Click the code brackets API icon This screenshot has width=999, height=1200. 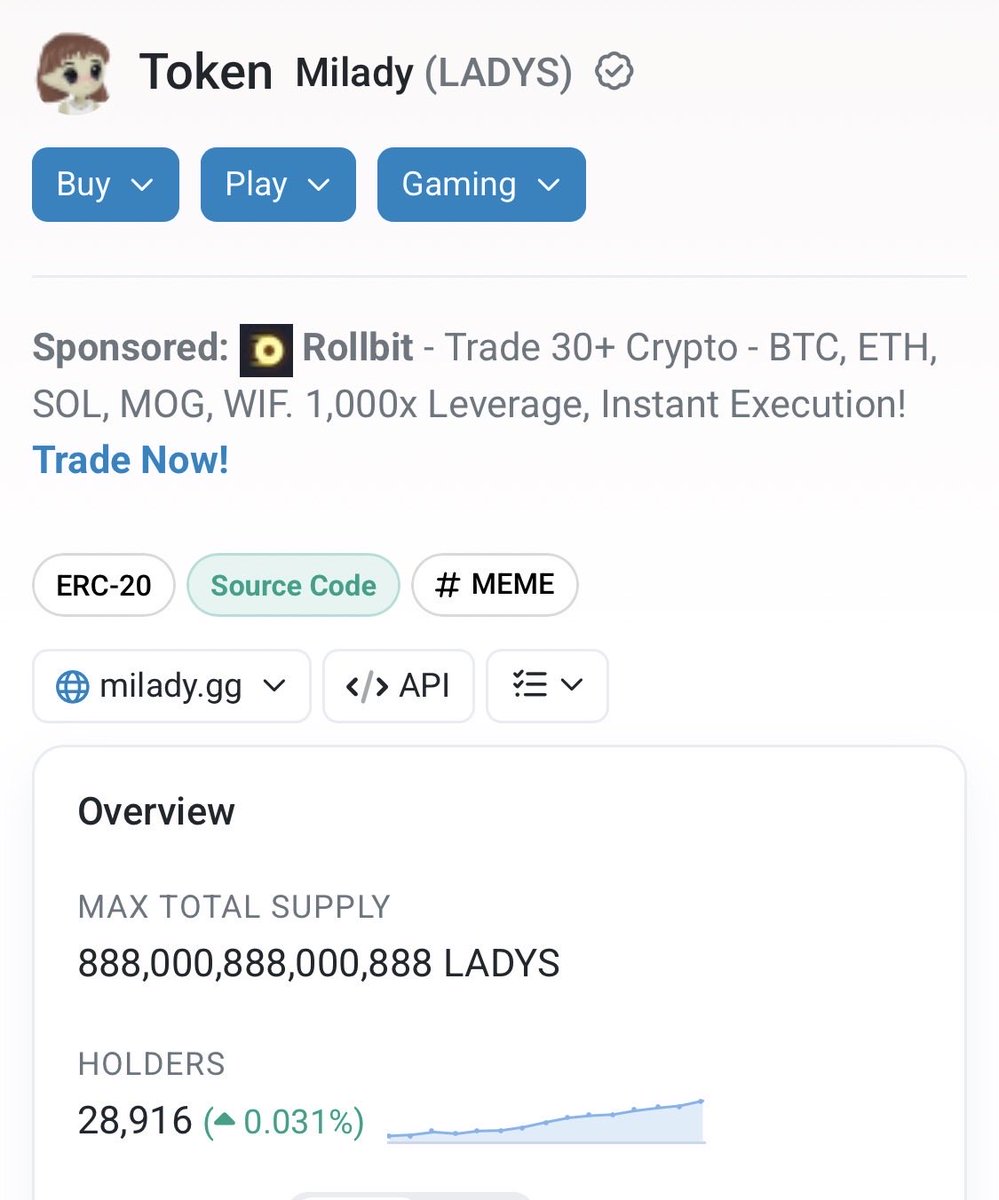click(x=365, y=687)
